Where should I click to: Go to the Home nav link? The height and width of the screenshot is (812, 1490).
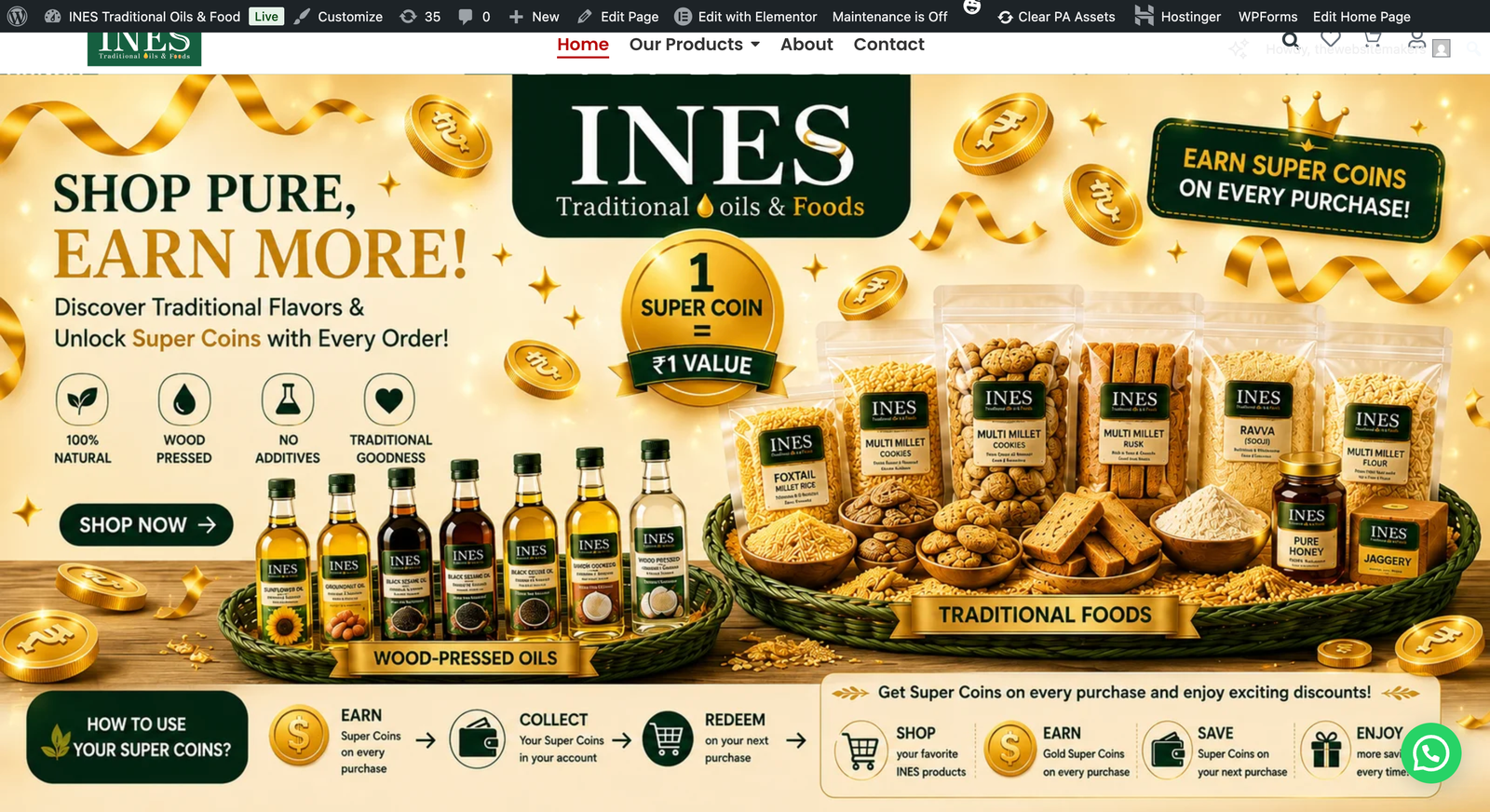(583, 44)
